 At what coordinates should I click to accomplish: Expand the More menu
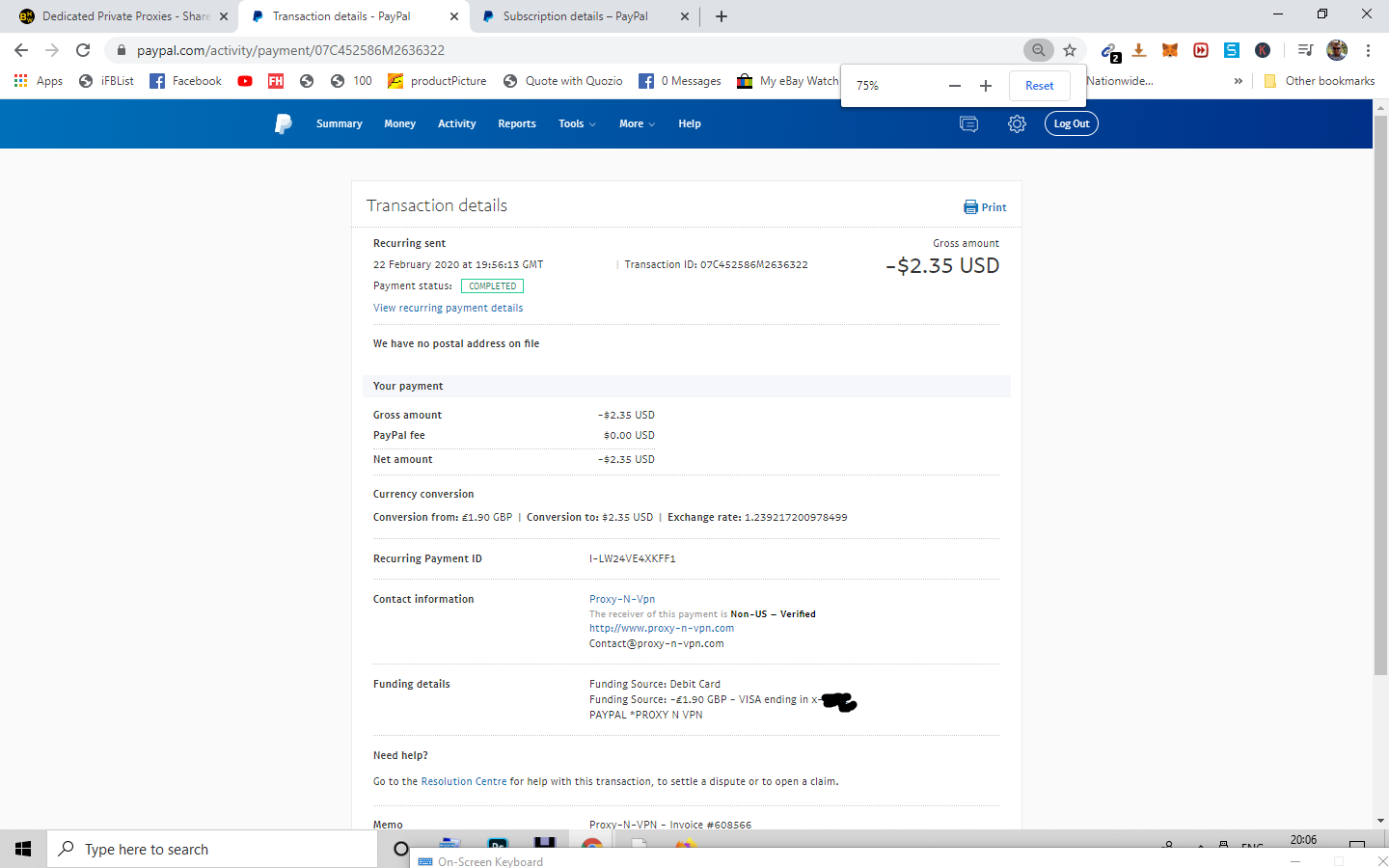637,123
